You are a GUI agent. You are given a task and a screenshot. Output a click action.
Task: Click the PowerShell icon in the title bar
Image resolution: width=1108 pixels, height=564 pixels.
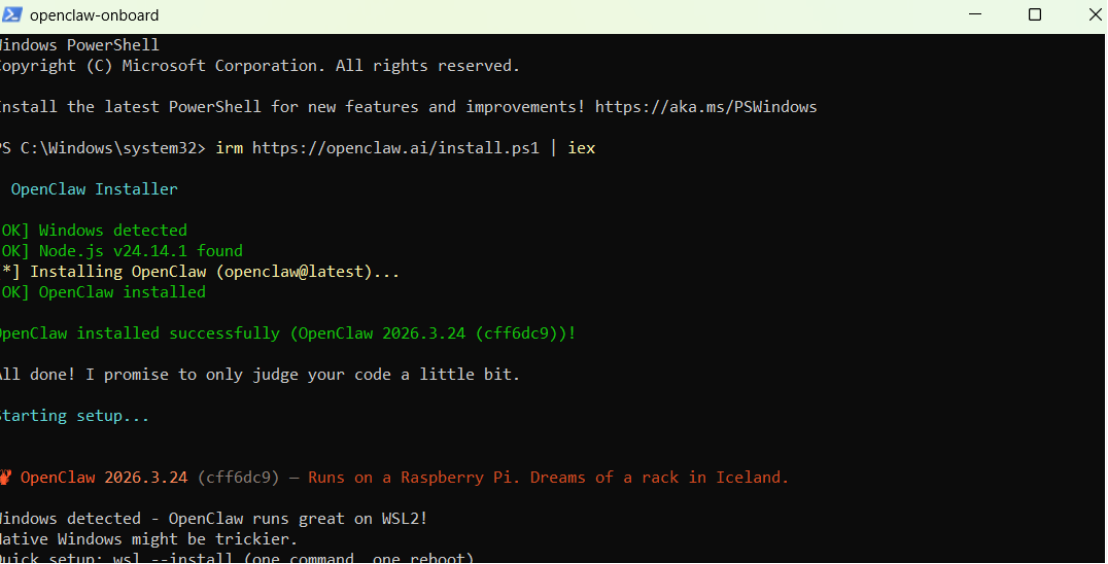pos(11,15)
